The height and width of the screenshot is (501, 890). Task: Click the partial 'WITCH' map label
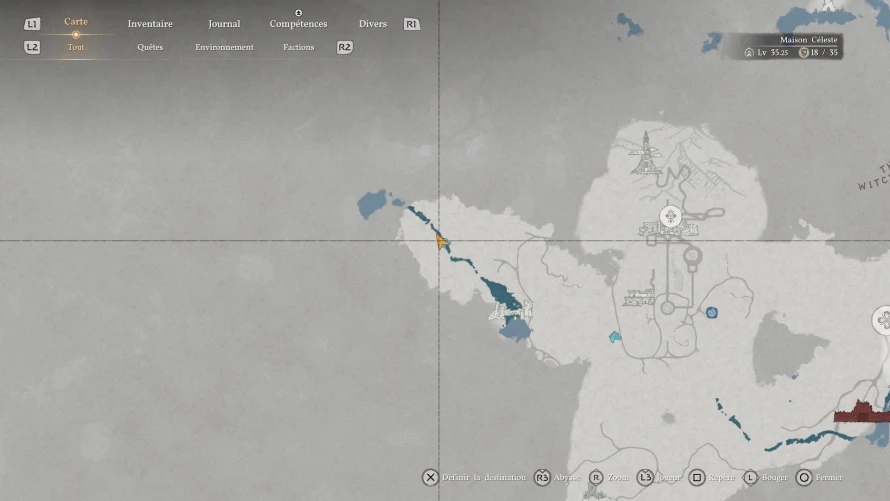(874, 182)
